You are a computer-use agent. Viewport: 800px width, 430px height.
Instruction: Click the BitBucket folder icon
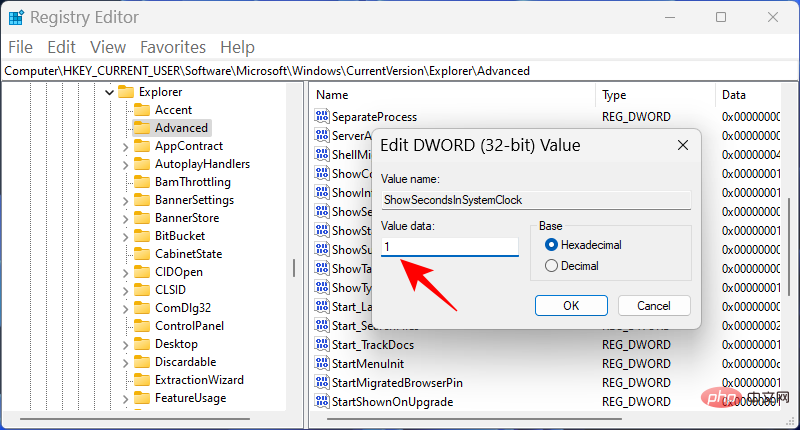tap(141, 236)
